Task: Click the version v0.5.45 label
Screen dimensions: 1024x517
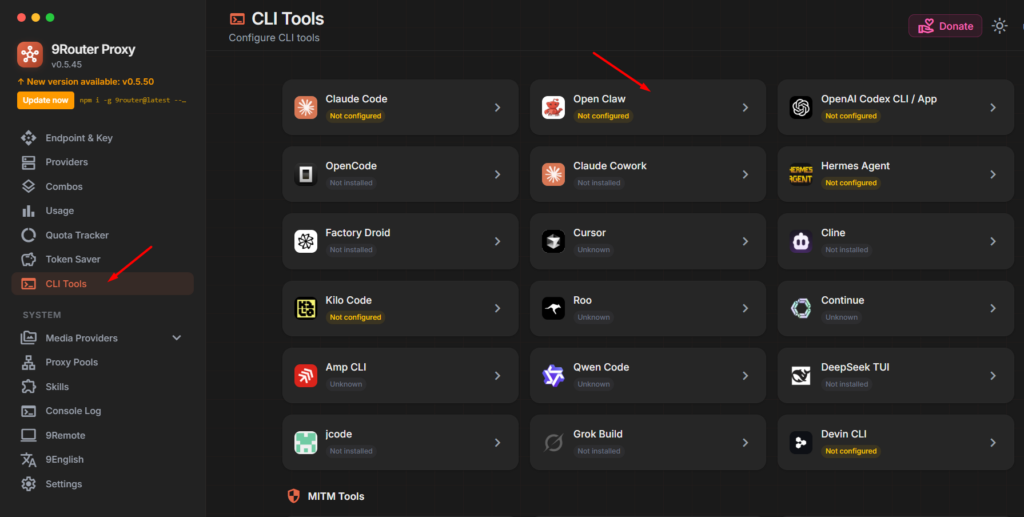Action: click(x=67, y=65)
